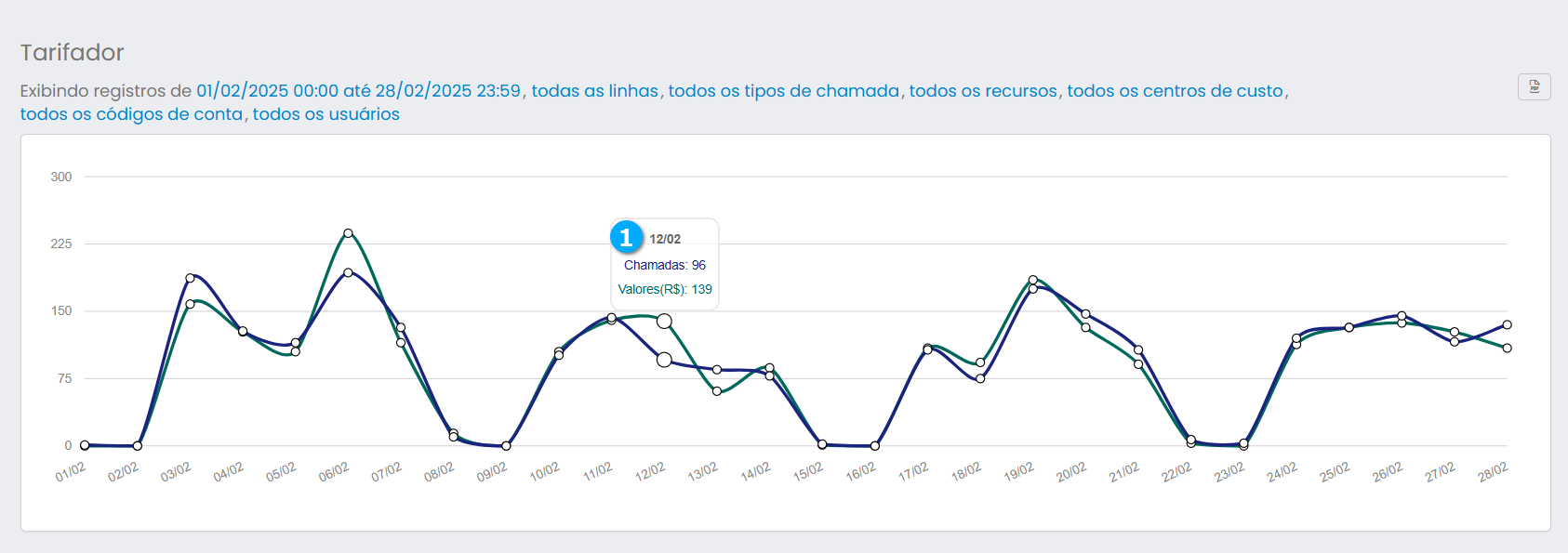Viewport: 1568px width, 553px height.
Task: Click the 'todas as linhas' filter
Action: 594,91
